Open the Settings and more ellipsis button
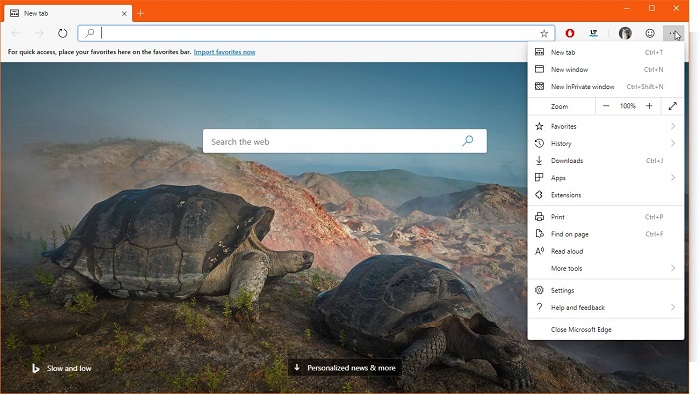 tap(673, 33)
